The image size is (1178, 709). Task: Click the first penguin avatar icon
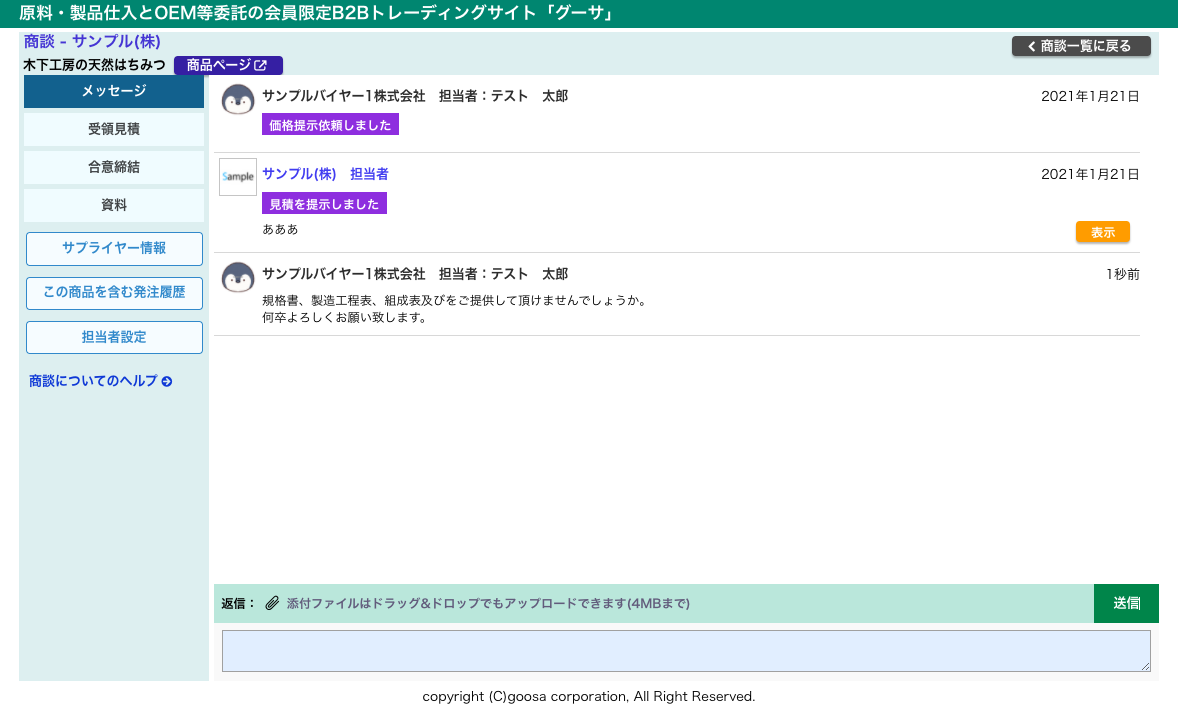pyautogui.click(x=238, y=100)
